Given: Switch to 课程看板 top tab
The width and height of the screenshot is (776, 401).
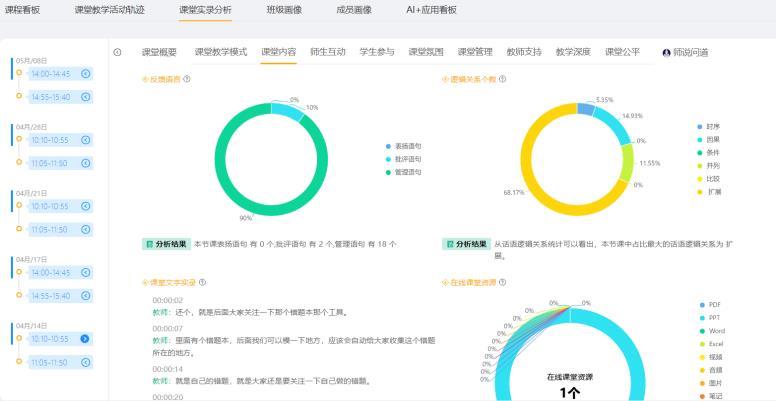Looking at the screenshot, I should tap(22, 10).
